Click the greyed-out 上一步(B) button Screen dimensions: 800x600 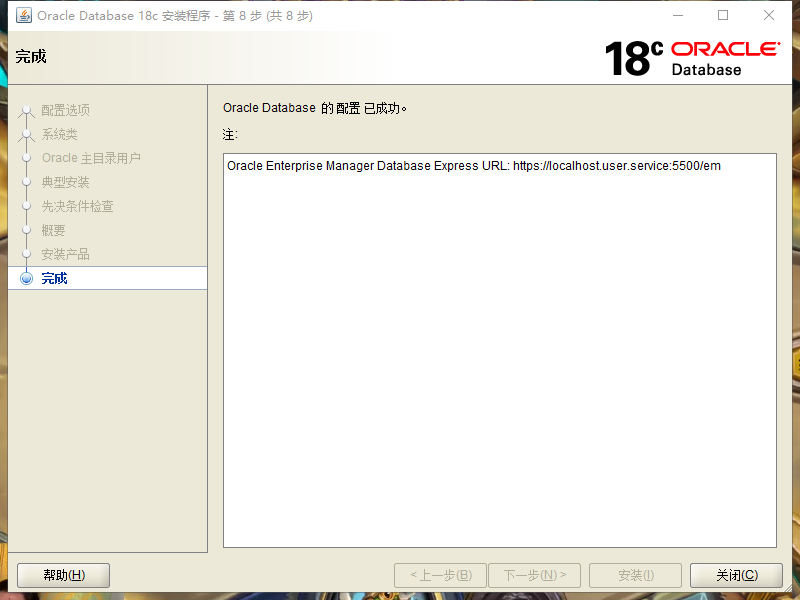440,576
